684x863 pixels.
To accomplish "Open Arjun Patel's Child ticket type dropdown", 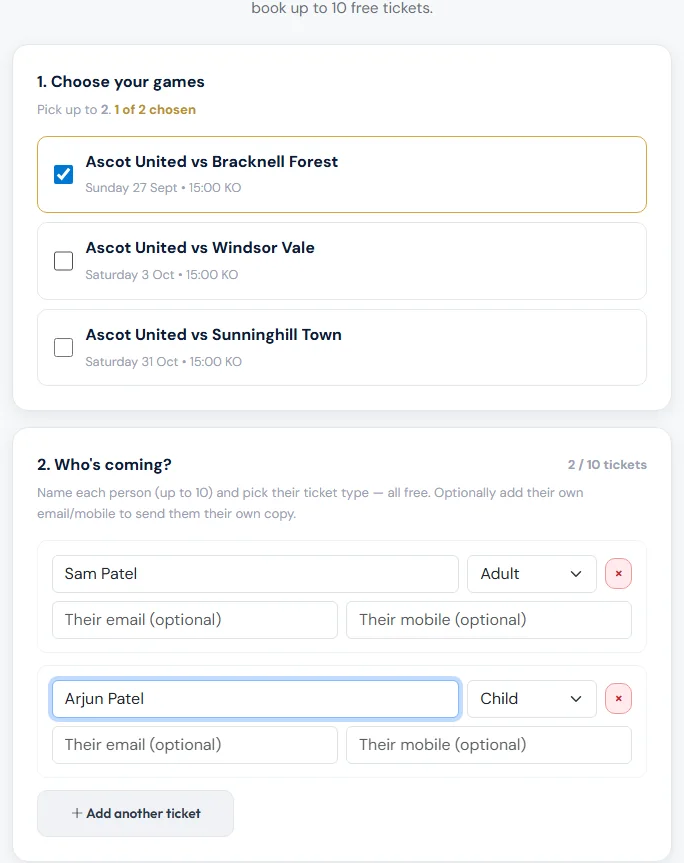I will [x=532, y=698].
